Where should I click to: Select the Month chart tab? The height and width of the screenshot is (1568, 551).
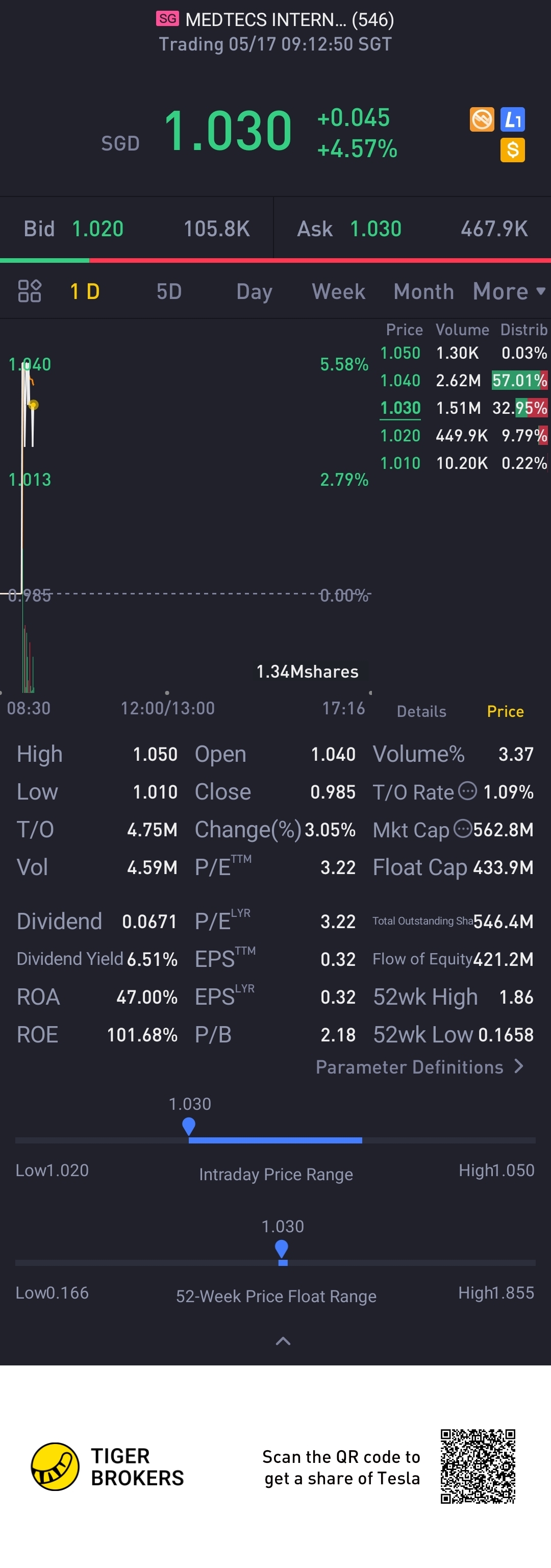click(424, 291)
